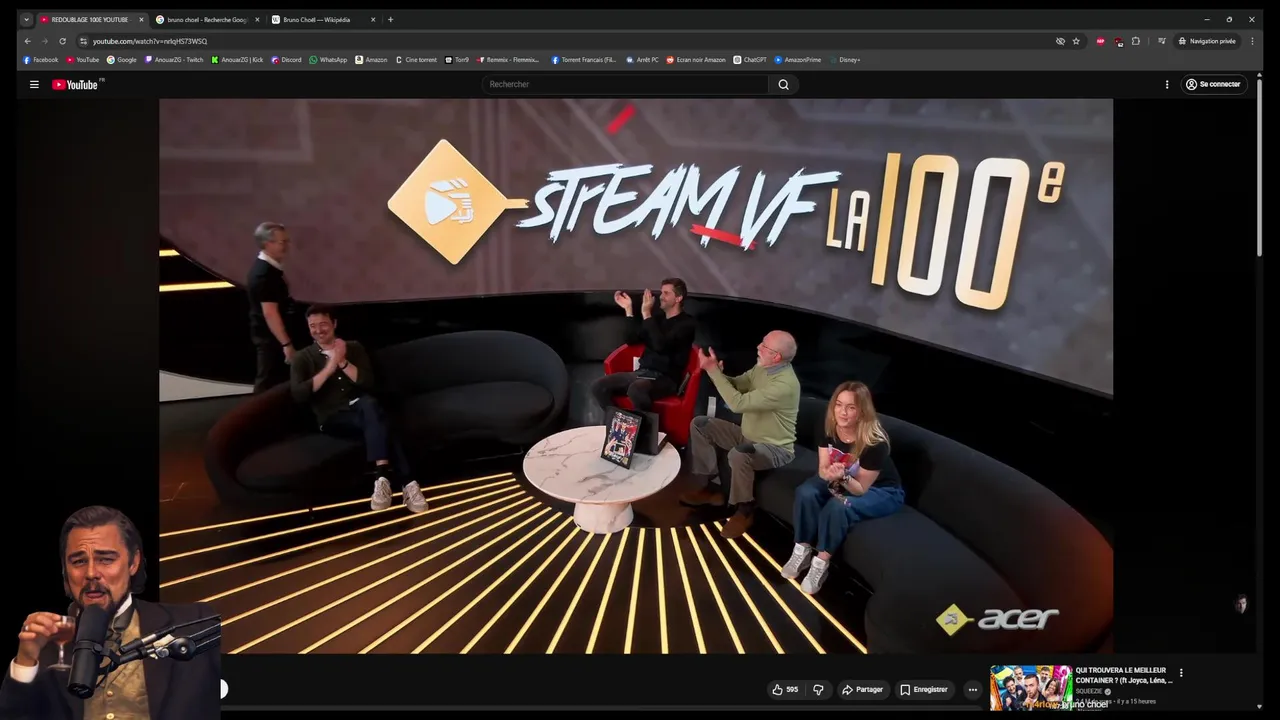Click the Se connecter sign-in button

[1213, 85]
